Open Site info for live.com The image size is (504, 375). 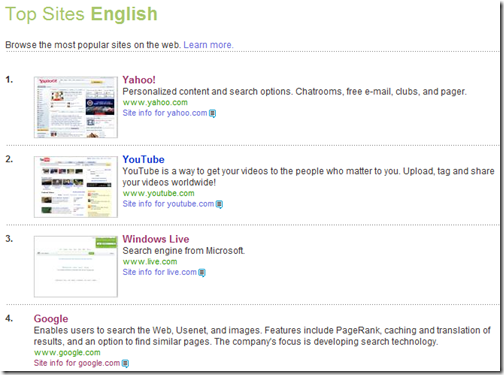(x=159, y=272)
